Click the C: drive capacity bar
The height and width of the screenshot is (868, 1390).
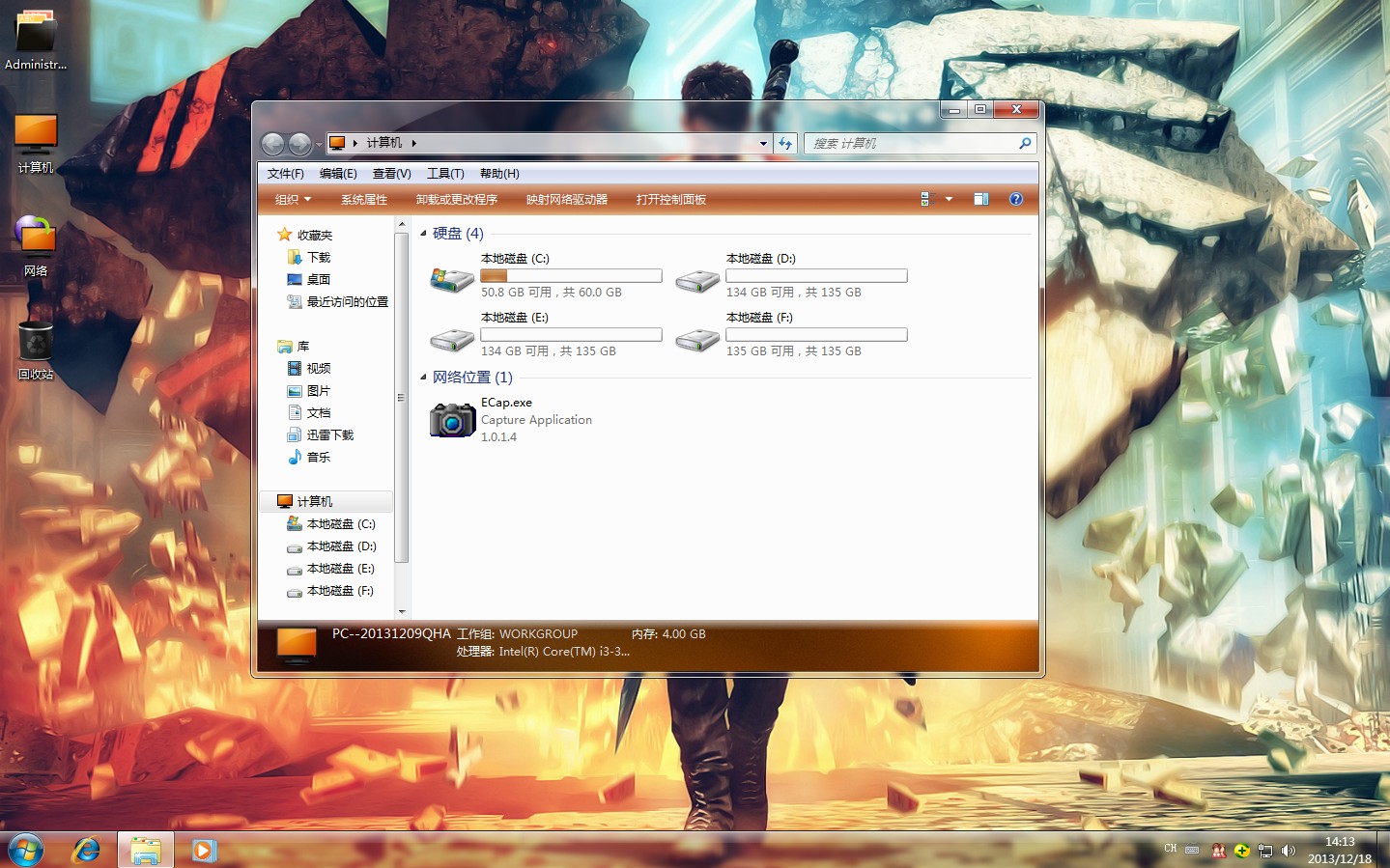click(571, 276)
